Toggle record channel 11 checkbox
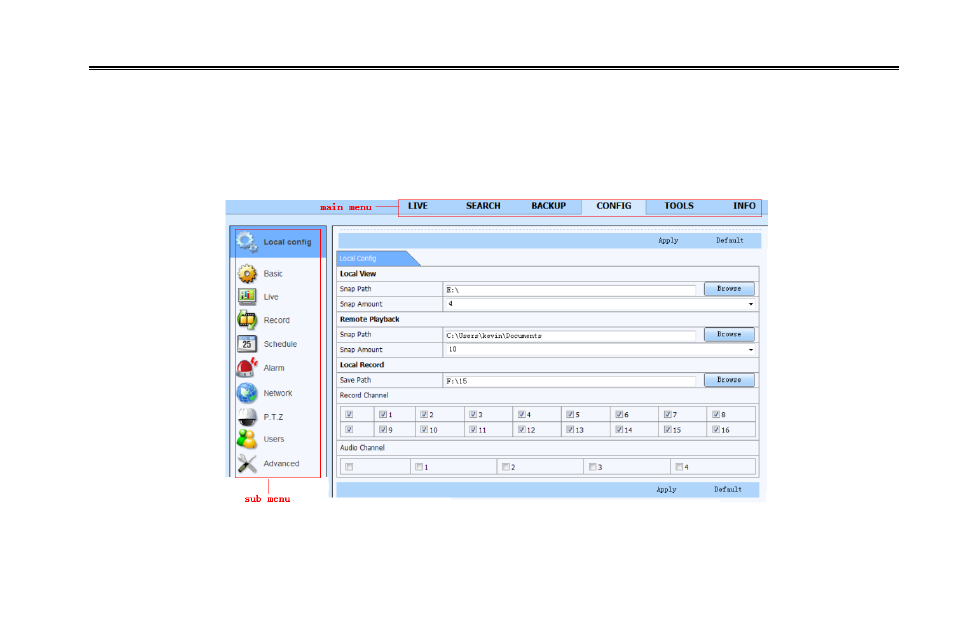 tap(473, 429)
